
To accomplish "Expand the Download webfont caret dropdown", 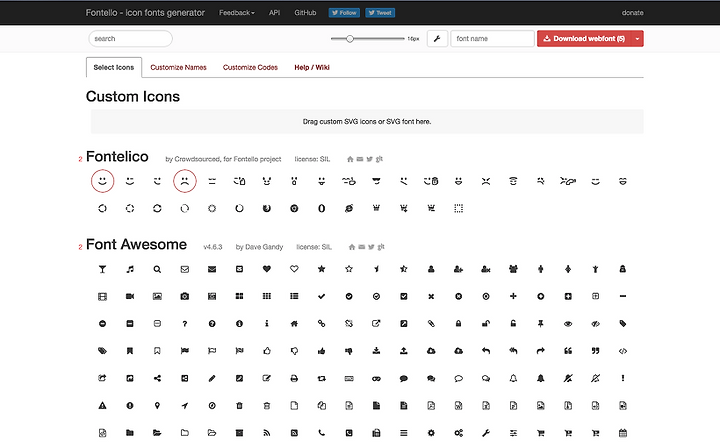I will click(637, 39).
